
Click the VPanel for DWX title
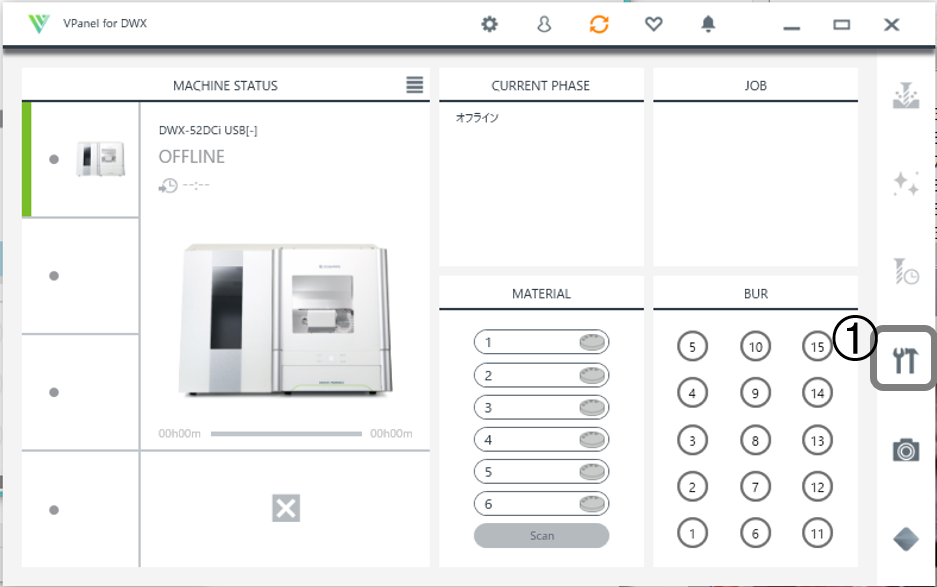105,23
